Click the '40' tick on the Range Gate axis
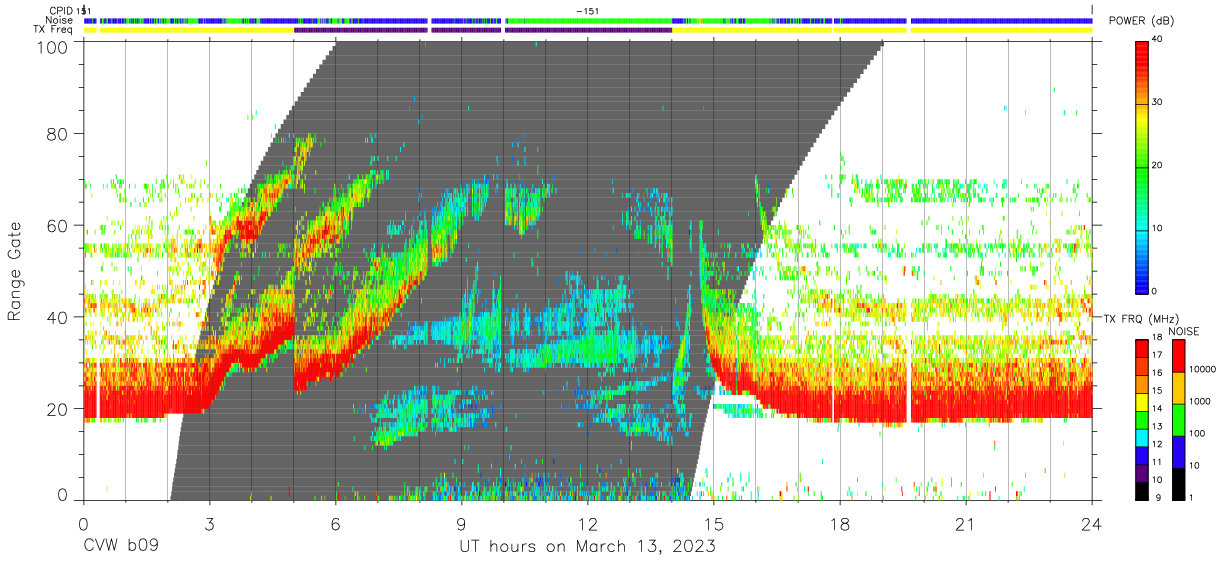The image size is (1228, 567). pyautogui.click(x=57, y=317)
